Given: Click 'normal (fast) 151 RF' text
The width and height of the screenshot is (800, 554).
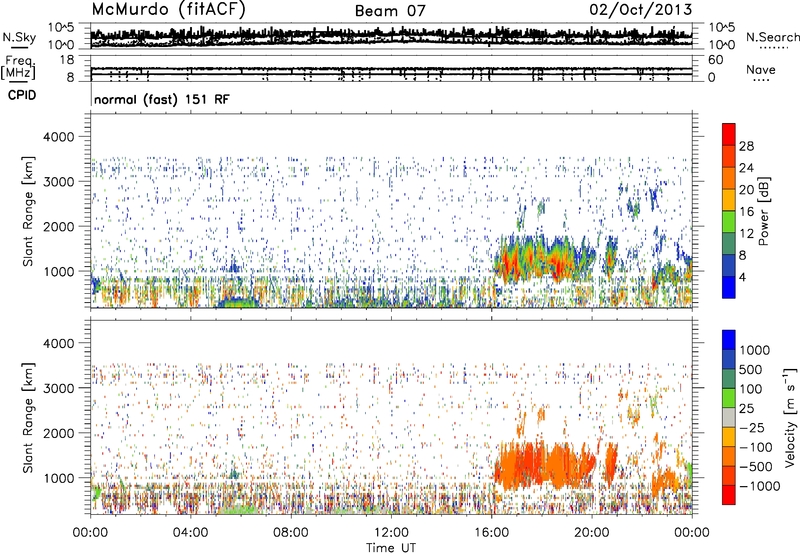Looking at the screenshot, I should [x=162, y=99].
